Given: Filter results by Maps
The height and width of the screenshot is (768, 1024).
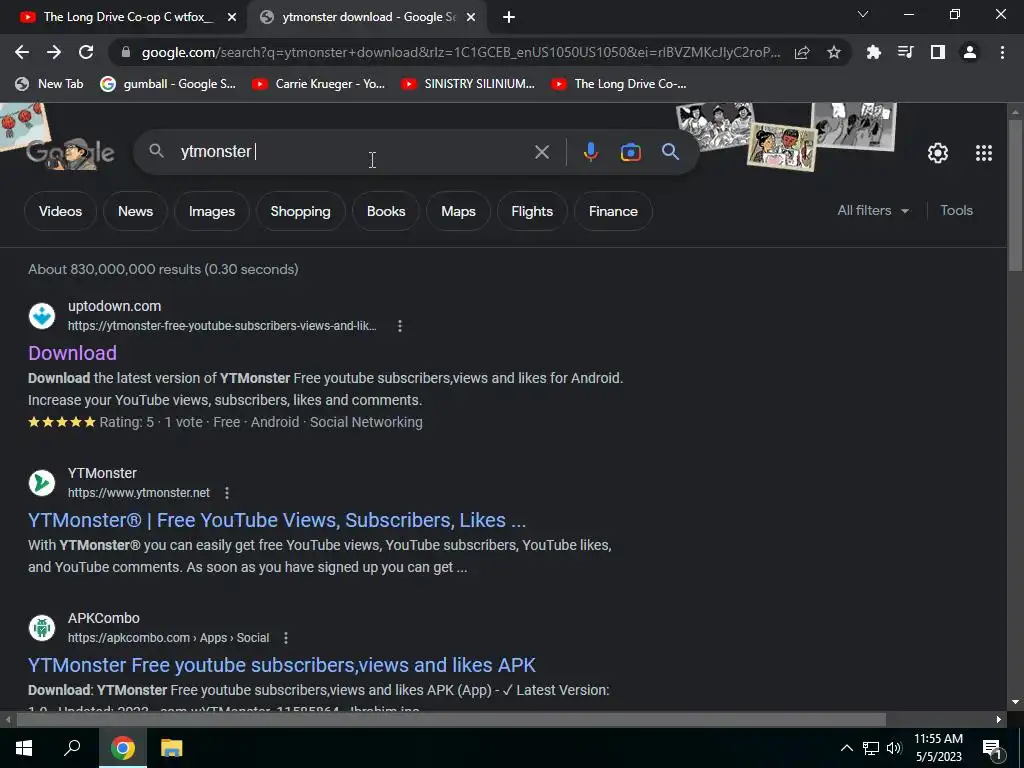Looking at the screenshot, I should pyautogui.click(x=458, y=211).
